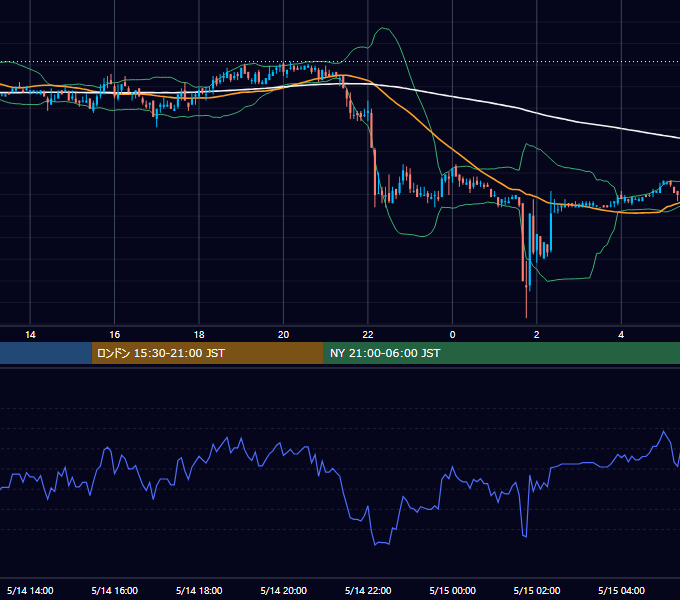Image resolution: width=680 pixels, height=600 pixels.
Task: Click the 5/14 22:00 indicator time label
Action: 368,590
